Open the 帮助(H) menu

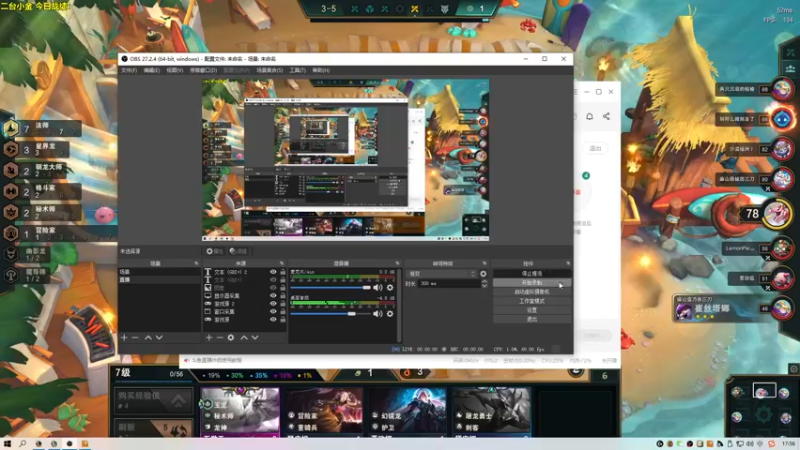[x=321, y=70]
